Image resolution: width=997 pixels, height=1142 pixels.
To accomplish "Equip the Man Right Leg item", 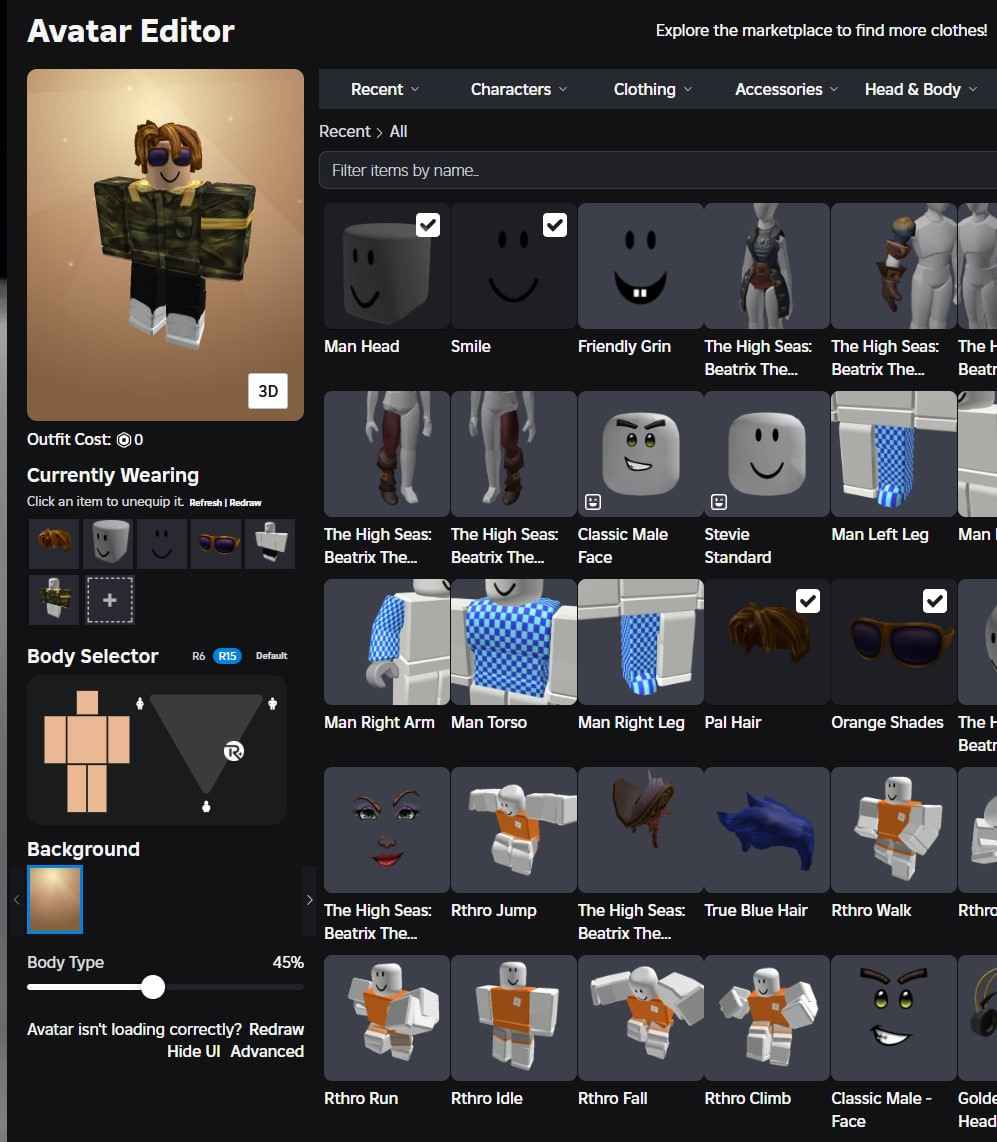I will coord(640,642).
